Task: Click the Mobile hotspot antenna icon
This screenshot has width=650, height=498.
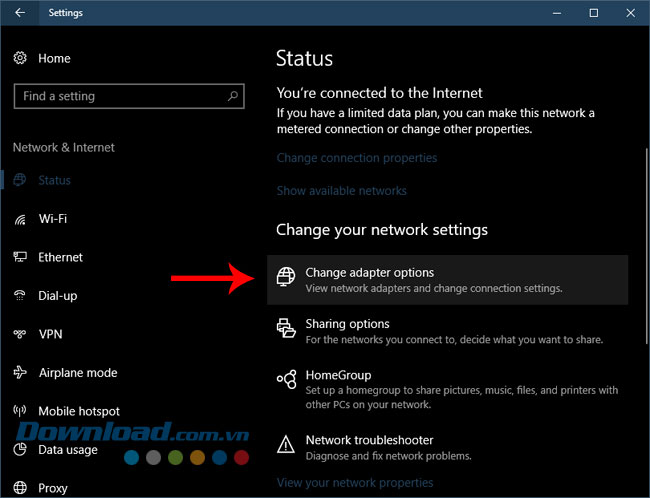Action: (x=19, y=411)
